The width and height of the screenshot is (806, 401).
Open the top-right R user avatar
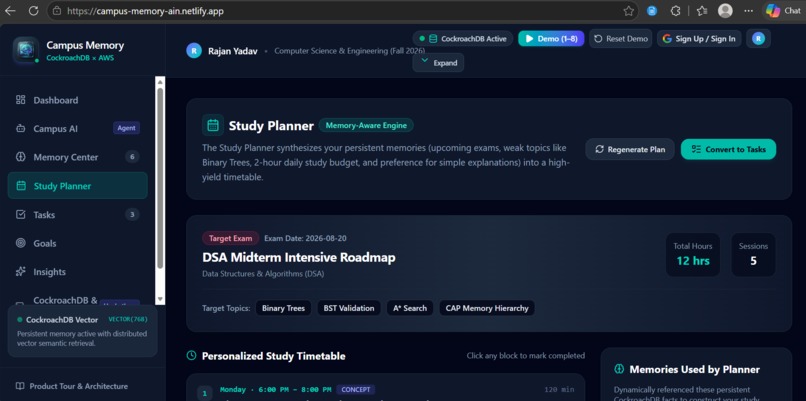tap(758, 39)
